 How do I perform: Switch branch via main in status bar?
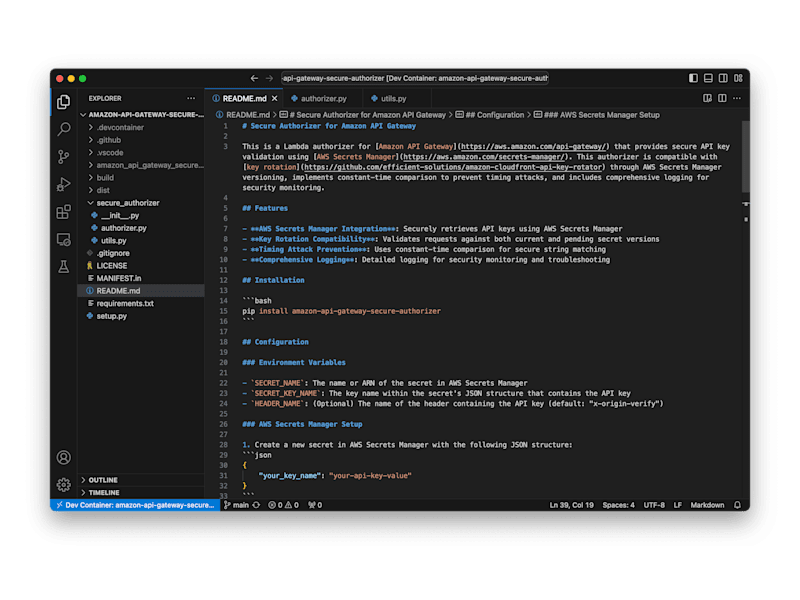click(236, 505)
